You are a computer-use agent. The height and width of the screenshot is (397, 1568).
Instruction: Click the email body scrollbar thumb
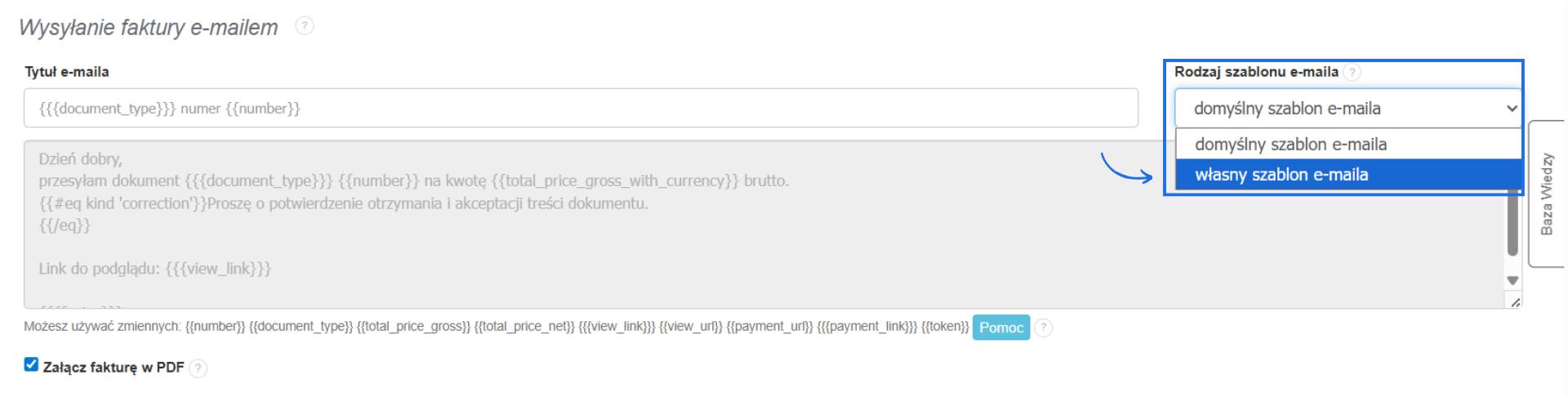[x=1512, y=225]
